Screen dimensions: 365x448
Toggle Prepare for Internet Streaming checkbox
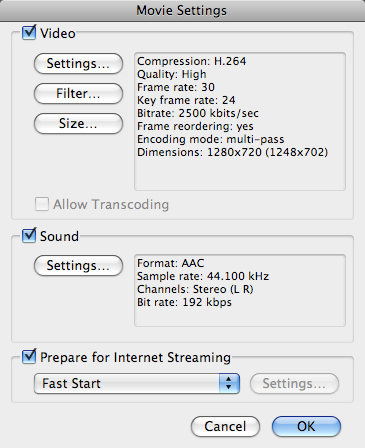pos(29,357)
